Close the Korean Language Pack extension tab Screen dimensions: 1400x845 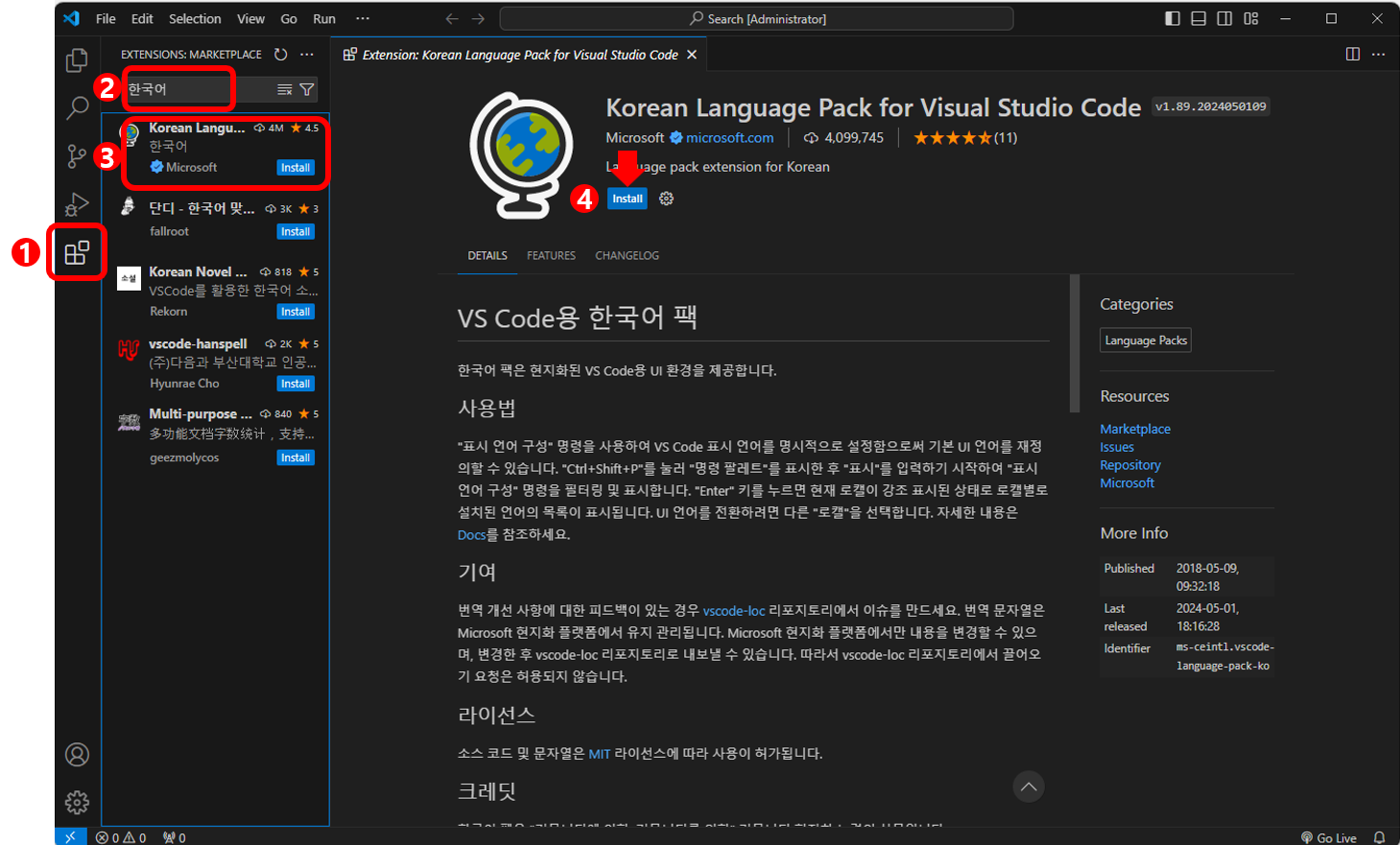692,55
